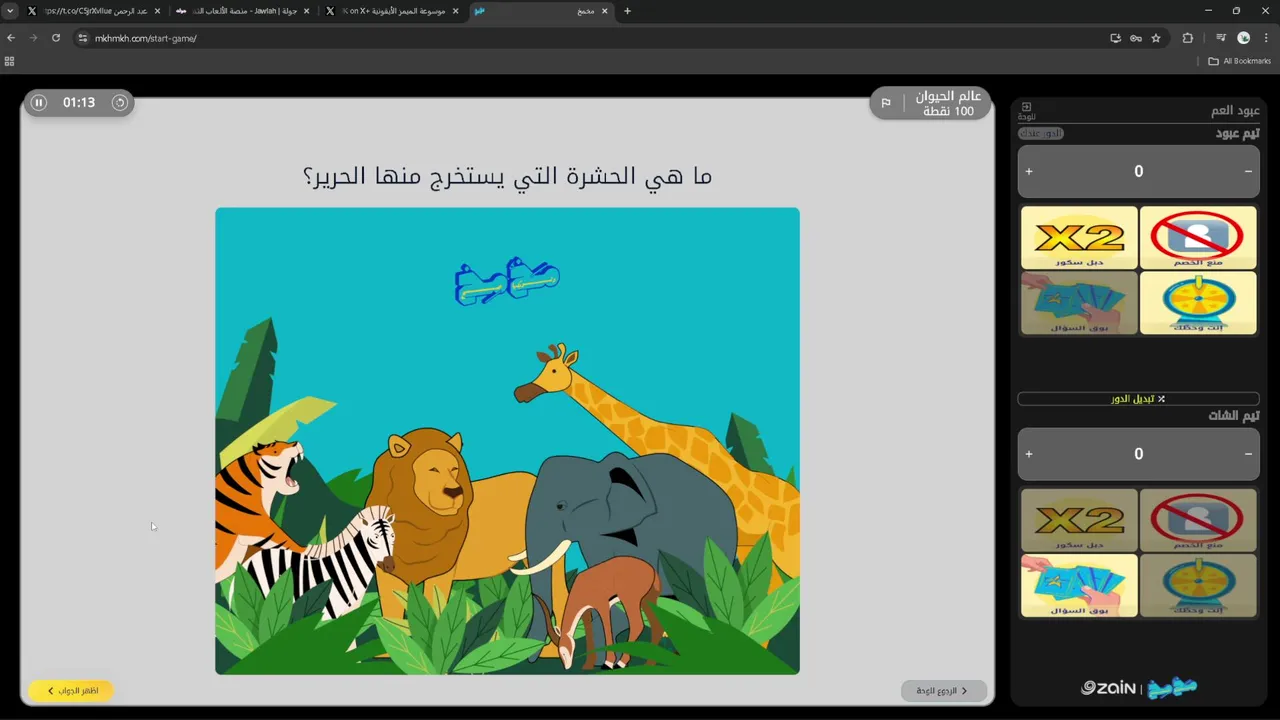Screen dimensions: 1280x720
Task: Open the tab search dropdown arrow
Action: click(x=10, y=11)
